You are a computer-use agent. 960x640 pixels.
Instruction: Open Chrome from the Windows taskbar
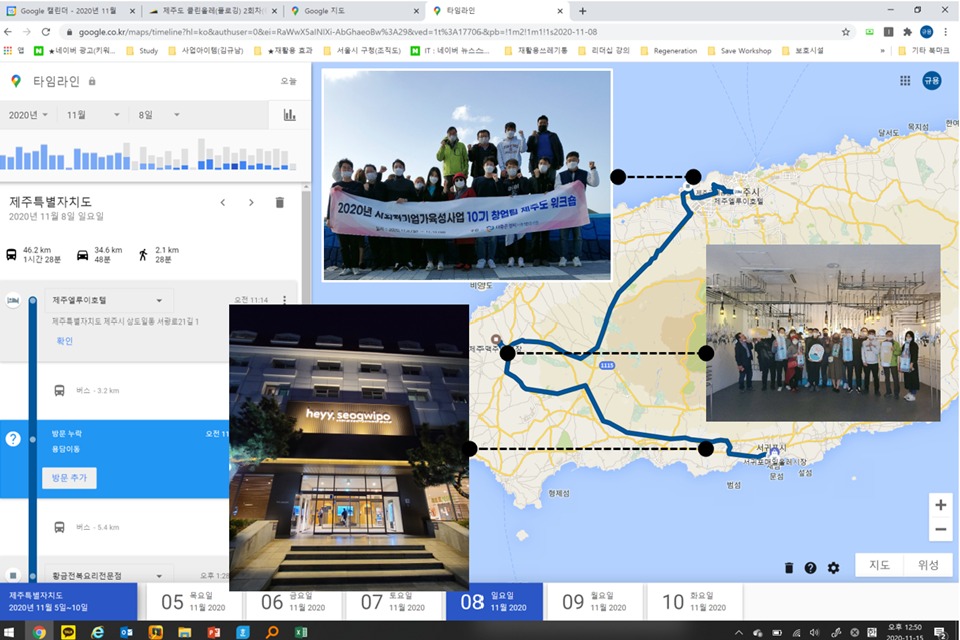39,632
